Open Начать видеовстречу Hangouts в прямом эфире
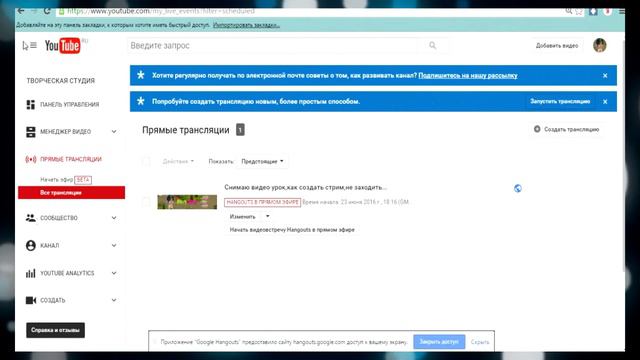The width and height of the screenshot is (640, 360). click(292, 230)
